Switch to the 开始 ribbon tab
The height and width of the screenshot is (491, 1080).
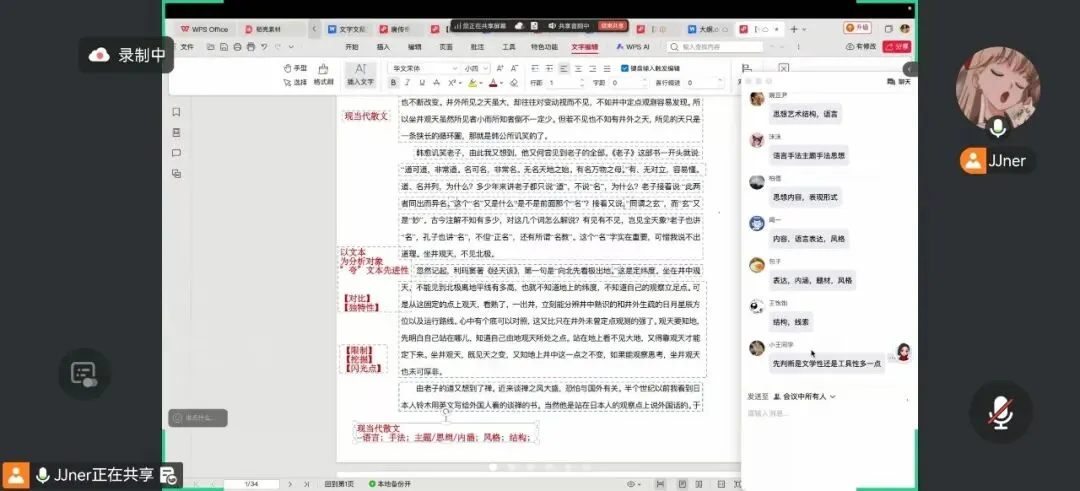(352, 47)
